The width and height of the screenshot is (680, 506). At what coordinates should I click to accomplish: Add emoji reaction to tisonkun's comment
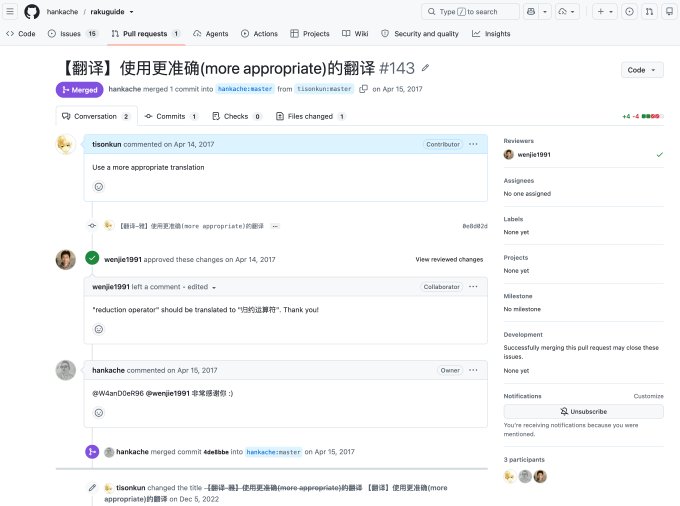click(99, 187)
